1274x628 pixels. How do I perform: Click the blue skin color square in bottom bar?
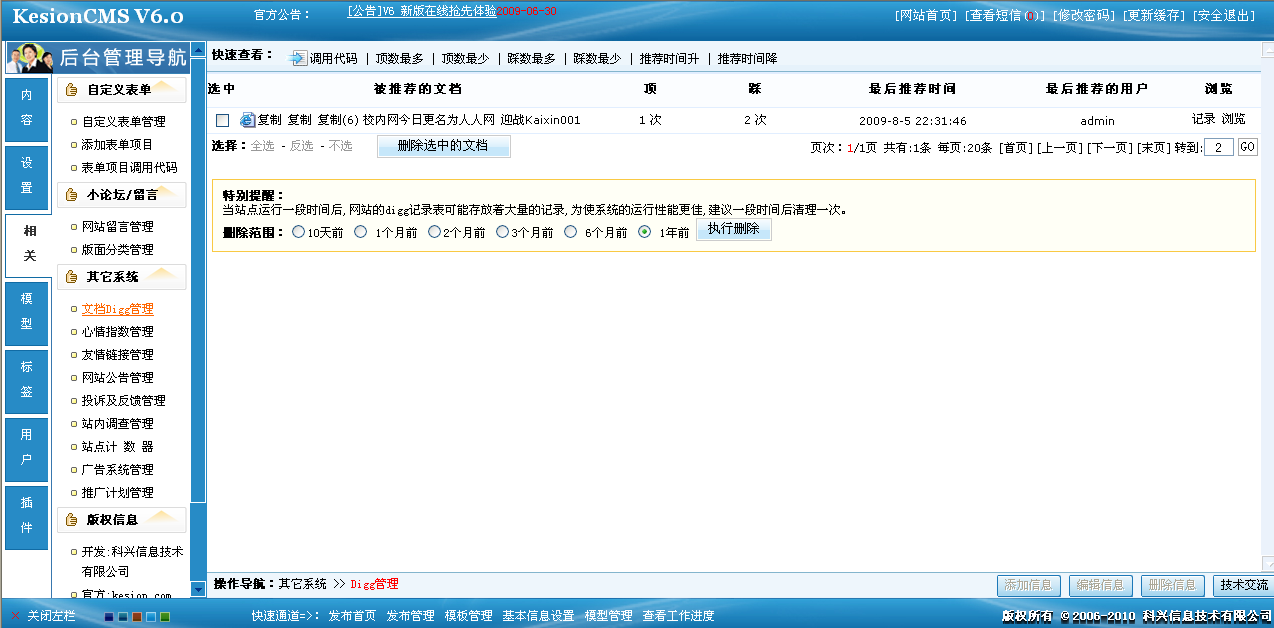tap(150, 617)
